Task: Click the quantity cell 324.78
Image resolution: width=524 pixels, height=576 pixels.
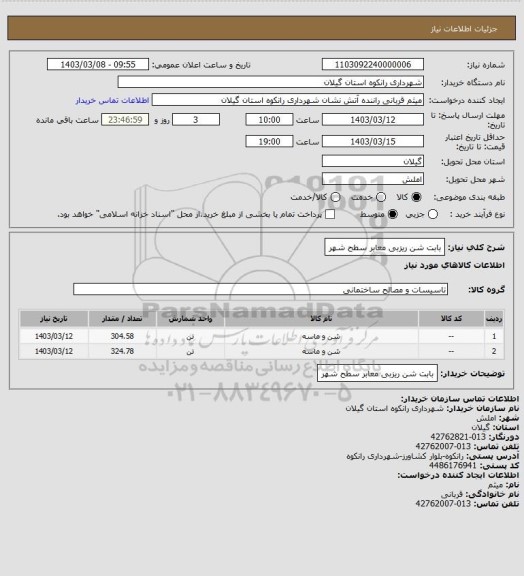Action: tap(122, 351)
